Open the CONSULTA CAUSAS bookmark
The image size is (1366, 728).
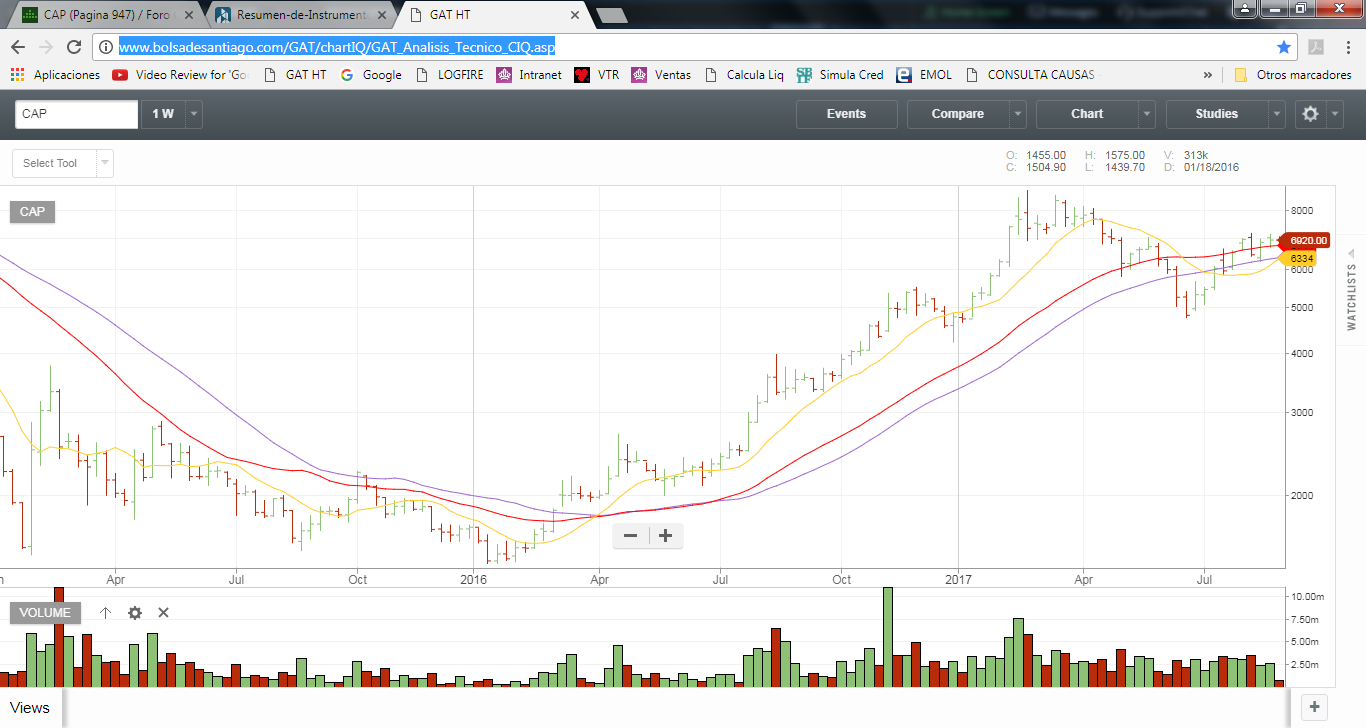point(1029,75)
